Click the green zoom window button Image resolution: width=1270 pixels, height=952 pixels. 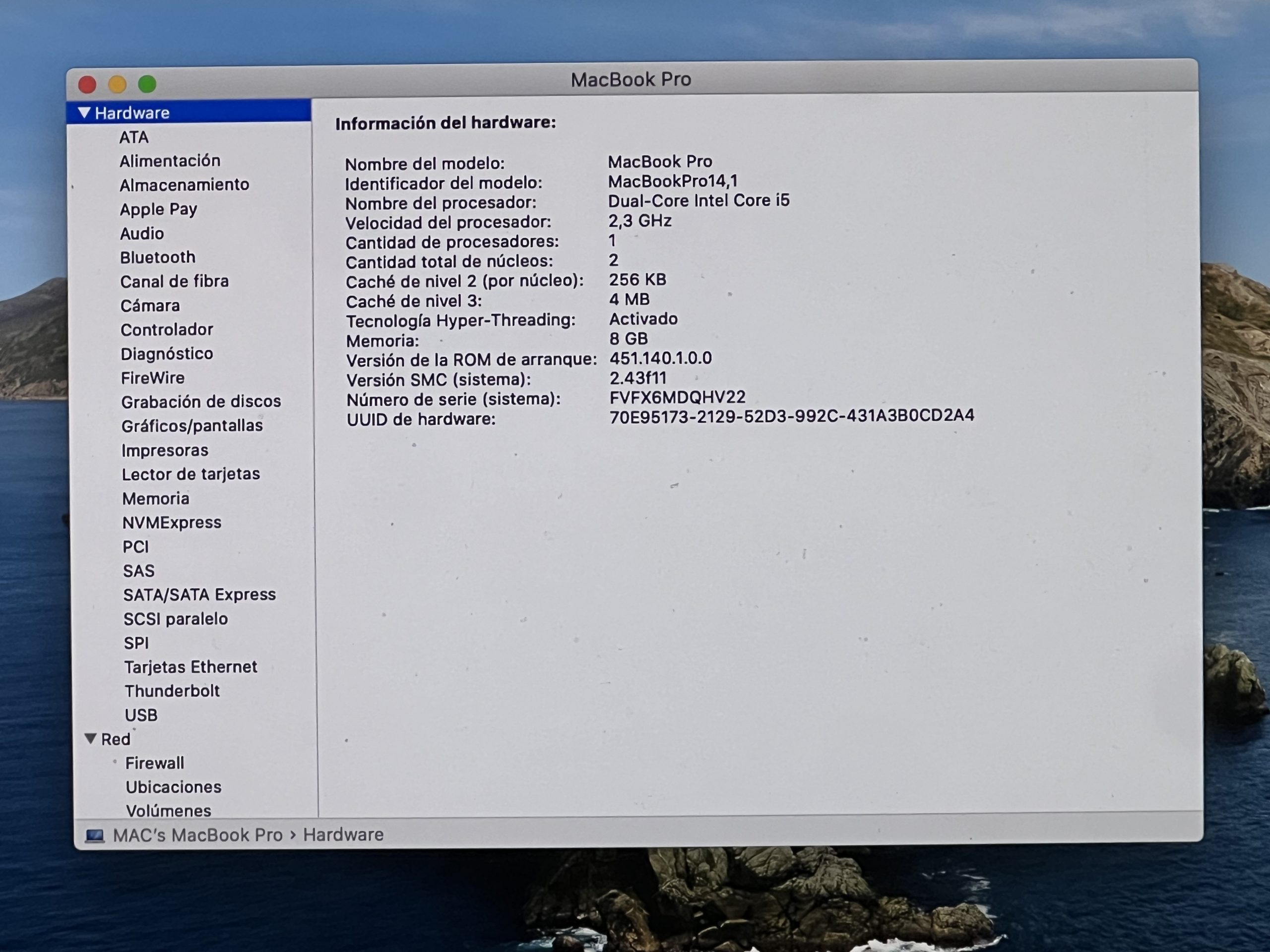[147, 84]
